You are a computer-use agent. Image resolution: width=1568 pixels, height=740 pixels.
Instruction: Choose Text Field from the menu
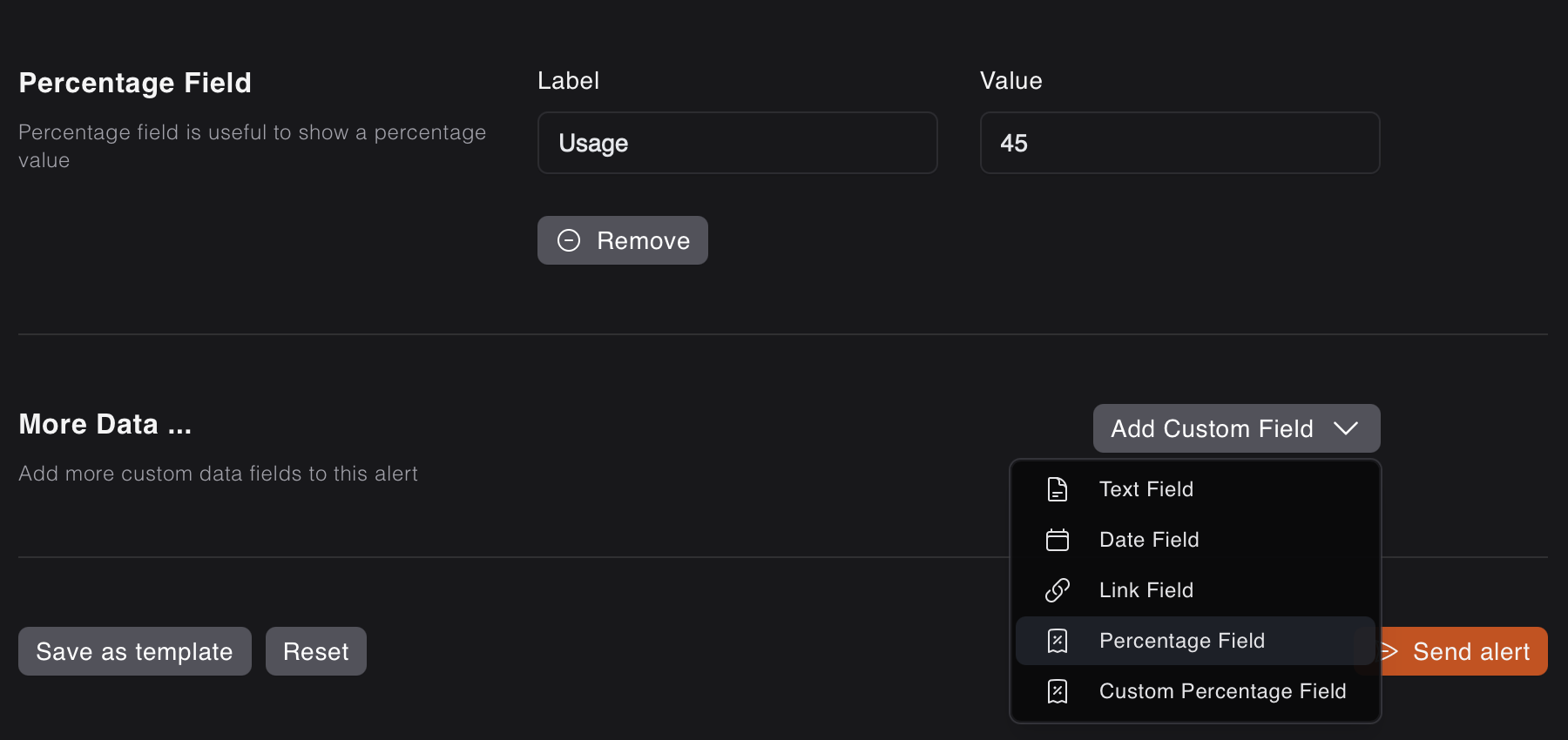click(x=1146, y=489)
